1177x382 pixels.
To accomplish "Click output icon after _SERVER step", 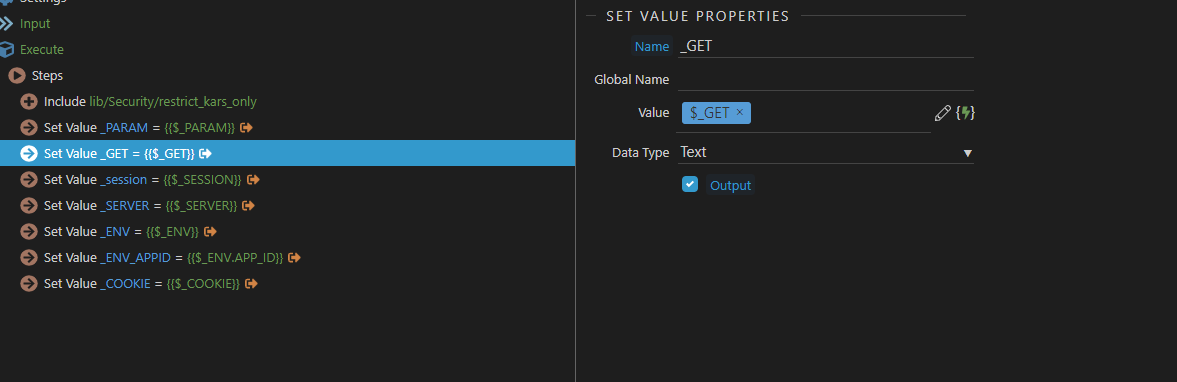I will coord(248,206).
